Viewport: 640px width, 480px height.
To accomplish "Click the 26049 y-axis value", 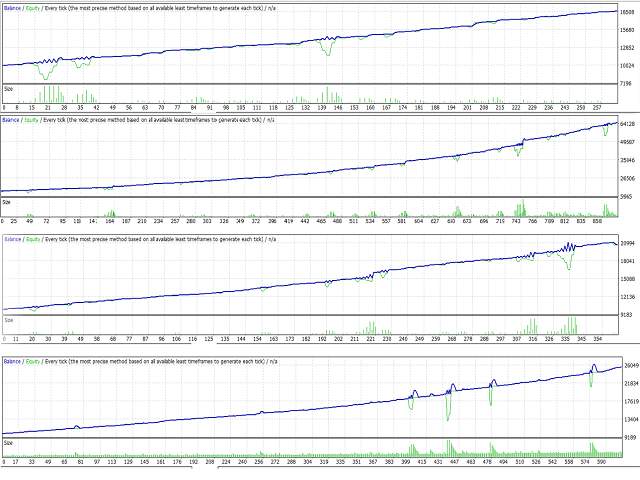I will coord(631,366).
